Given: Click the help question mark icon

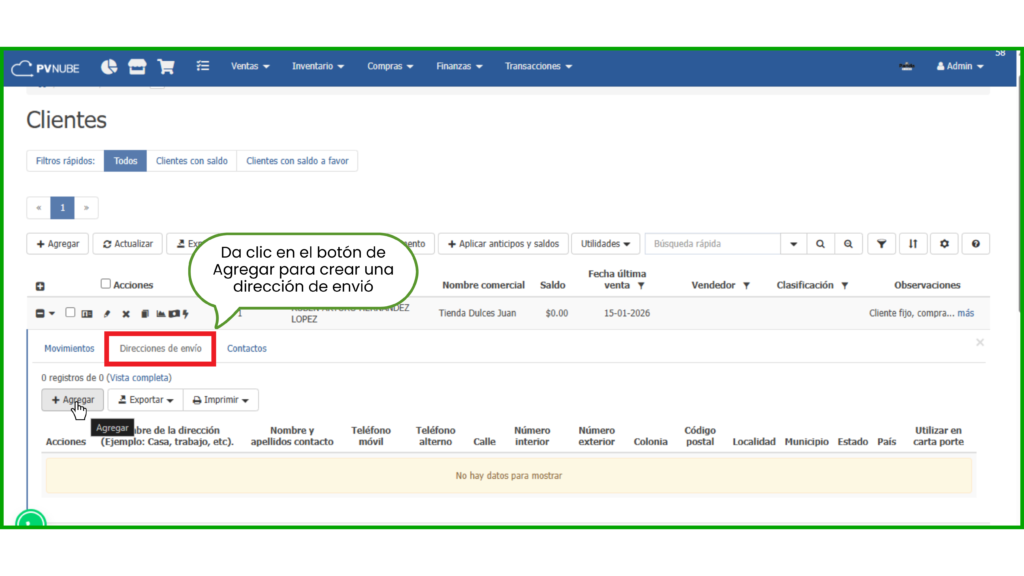Looking at the screenshot, I should point(975,244).
